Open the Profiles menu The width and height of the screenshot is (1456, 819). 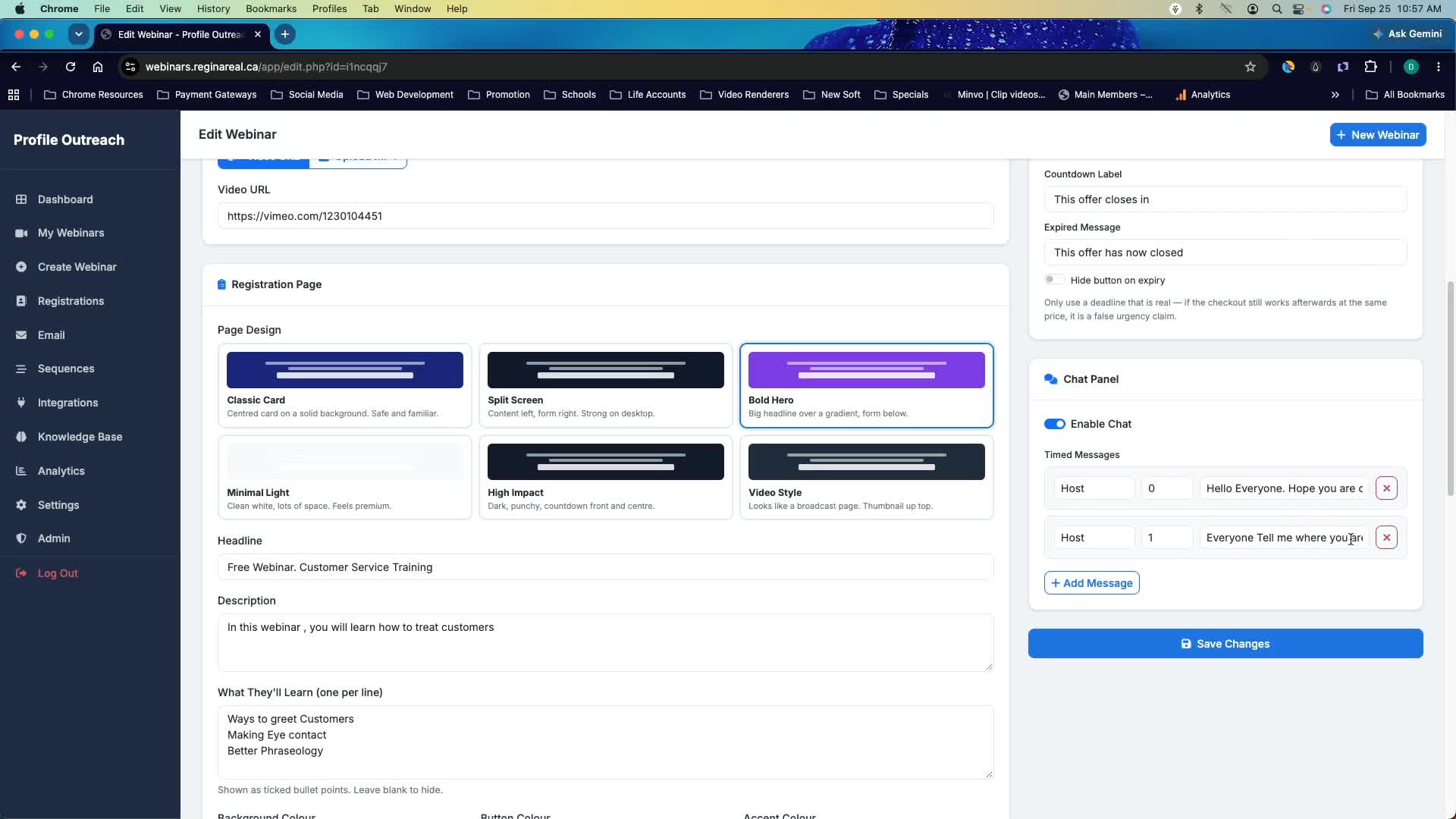329,8
